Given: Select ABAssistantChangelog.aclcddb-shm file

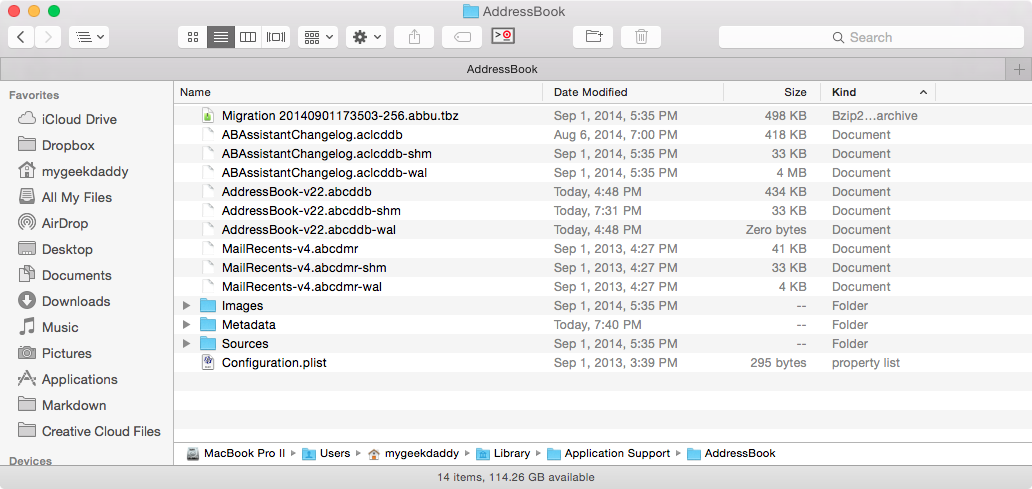Looking at the screenshot, I should [602, 153].
